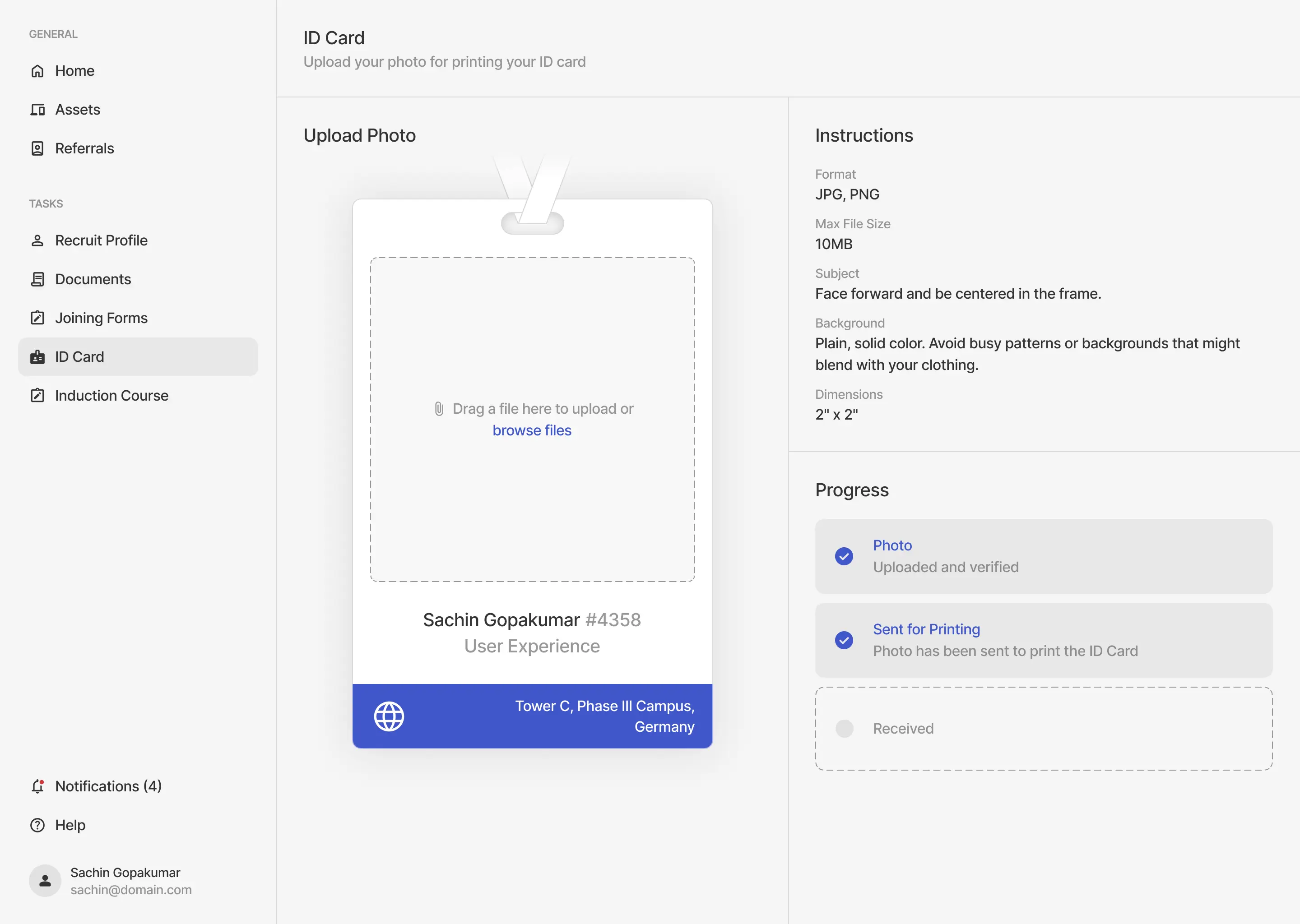Screen dimensions: 1300x924
Task: Click the globe icon on ID card
Action: tap(389, 716)
